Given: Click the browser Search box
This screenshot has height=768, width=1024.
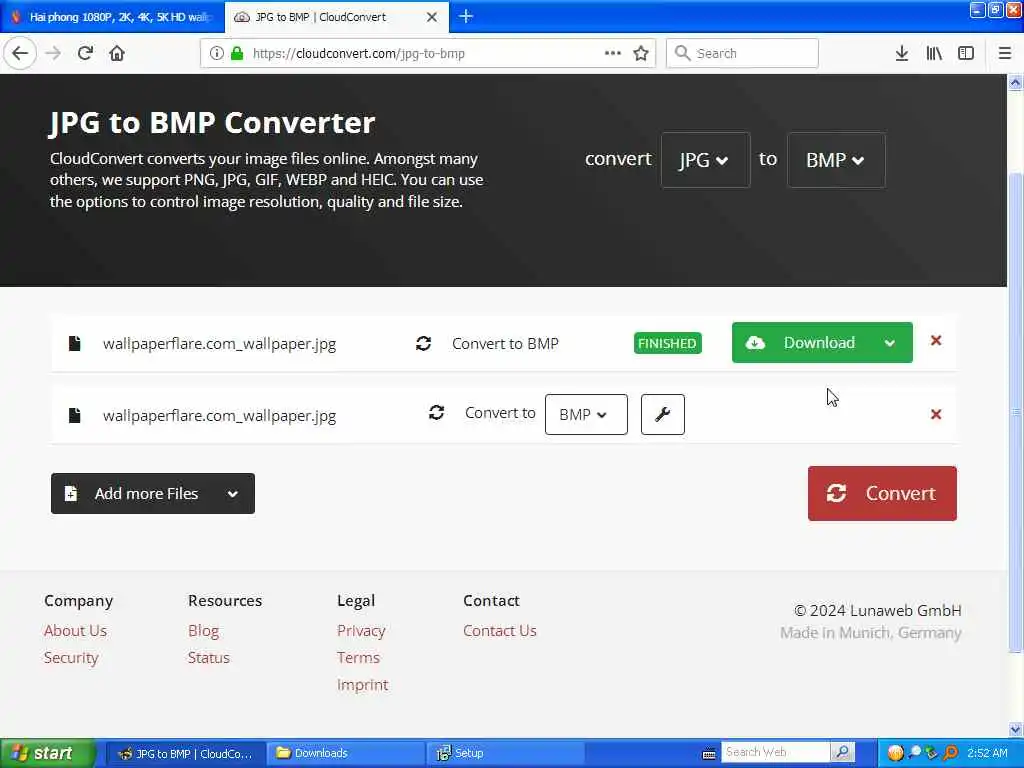Looking at the screenshot, I should click(742, 53).
